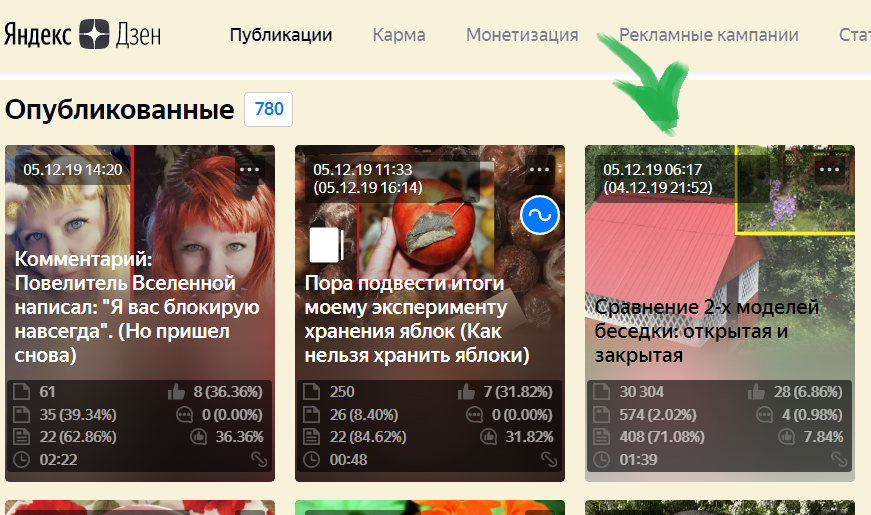Open three-dot menu on the gazebo article card
The image size is (871, 515).
point(829,169)
